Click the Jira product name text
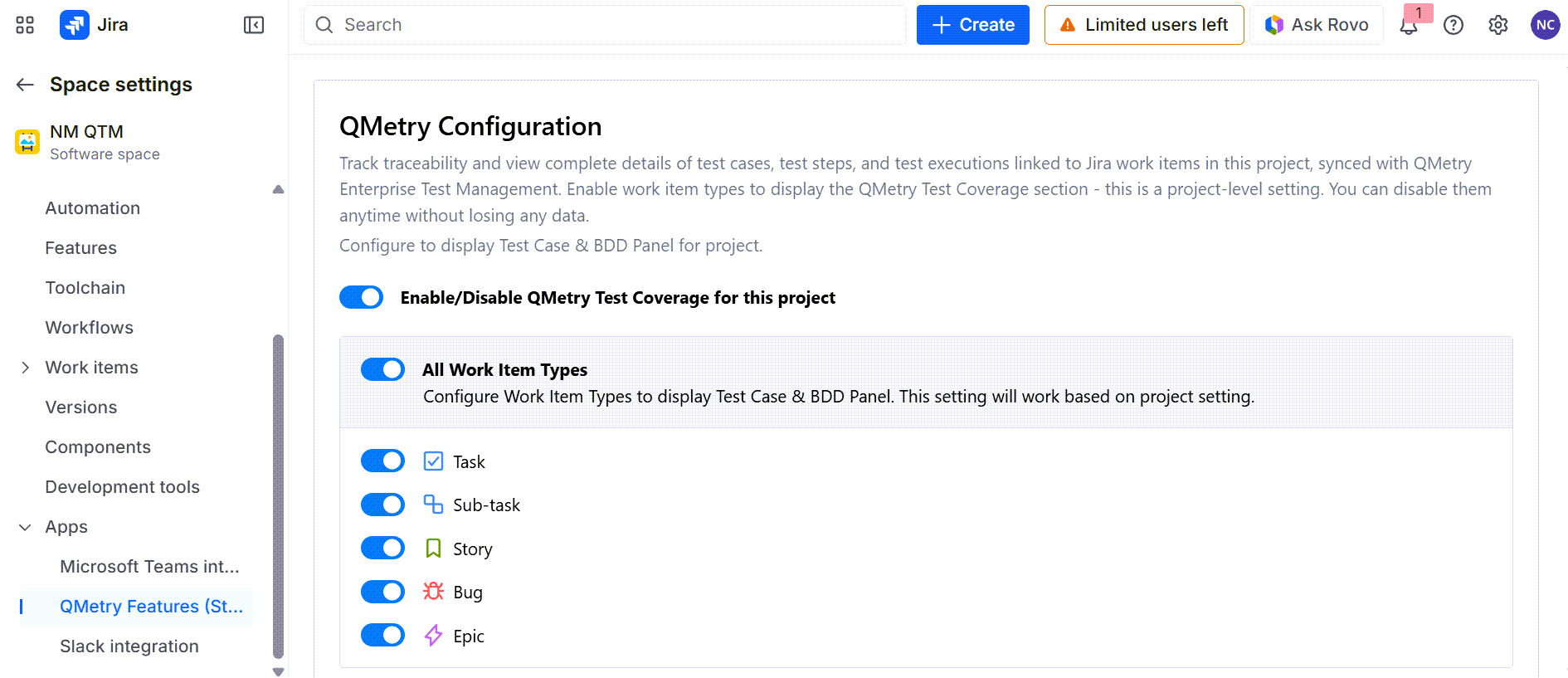 (x=113, y=25)
